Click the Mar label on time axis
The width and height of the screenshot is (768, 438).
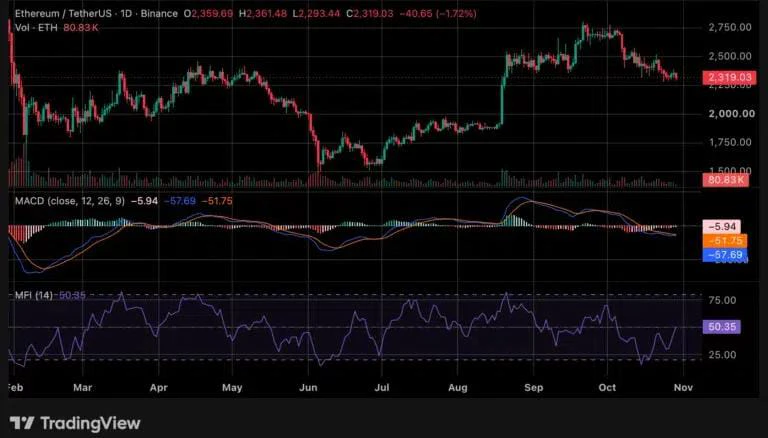[x=82, y=388]
